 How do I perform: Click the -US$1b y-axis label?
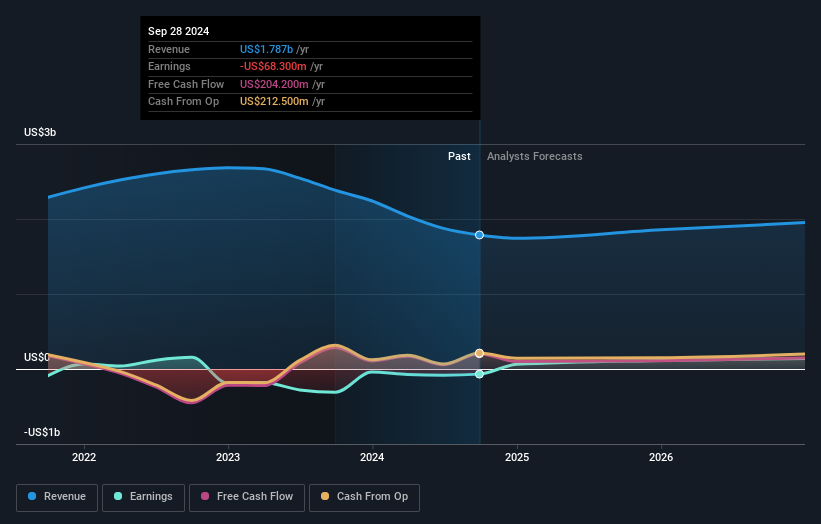coord(42,432)
